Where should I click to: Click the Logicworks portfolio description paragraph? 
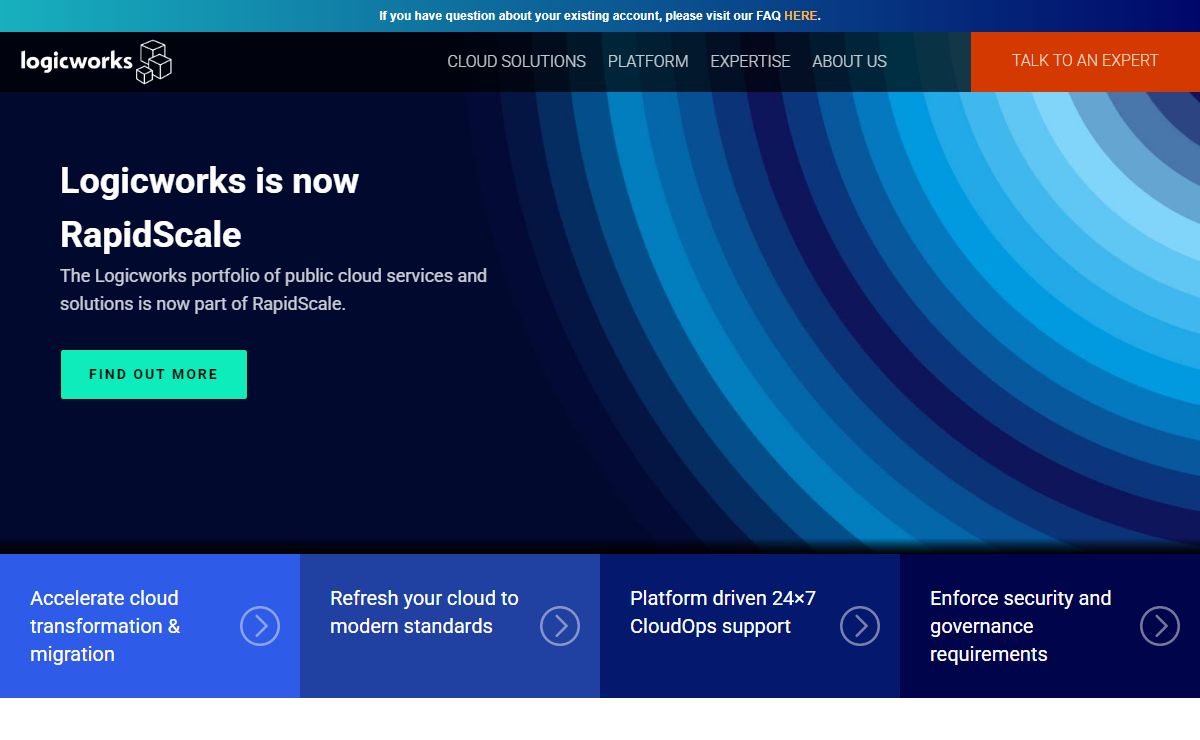click(x=273, y=289)
